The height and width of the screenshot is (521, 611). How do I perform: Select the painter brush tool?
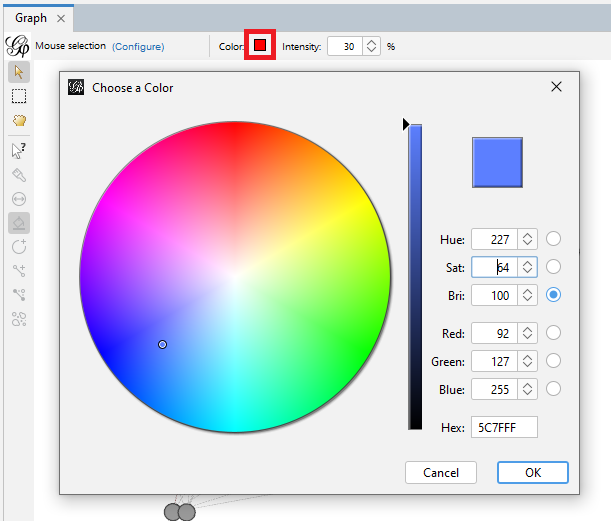[19, 175]
